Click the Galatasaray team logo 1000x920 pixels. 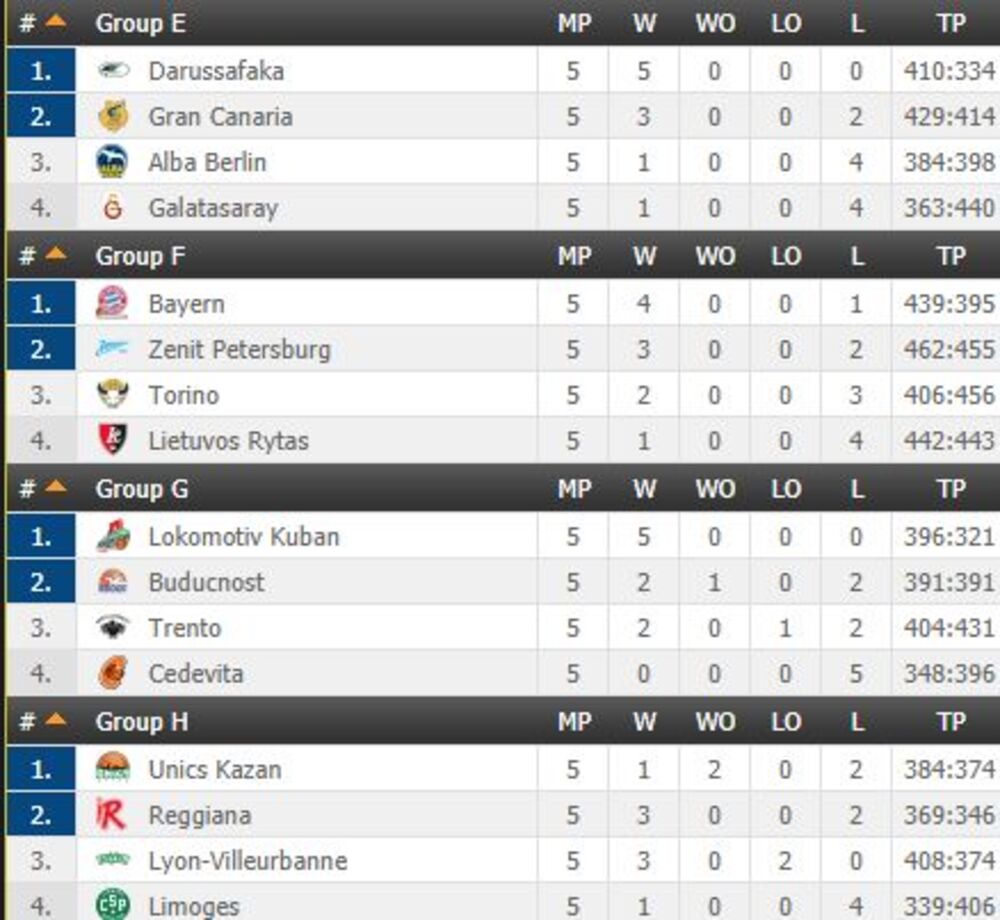click(x=112, y=208)
